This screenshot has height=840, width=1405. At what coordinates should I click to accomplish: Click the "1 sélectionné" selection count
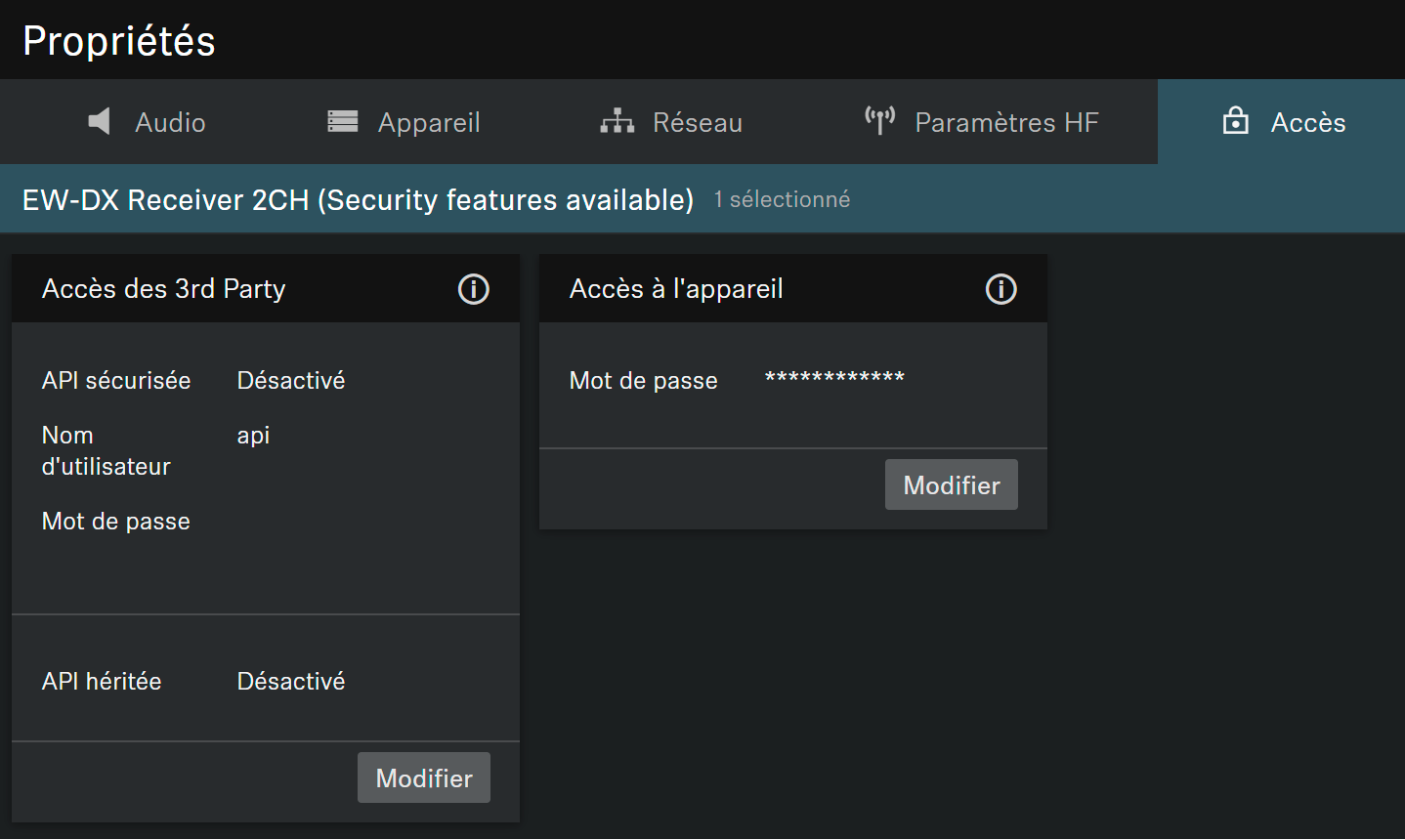[x=782, y=200]
